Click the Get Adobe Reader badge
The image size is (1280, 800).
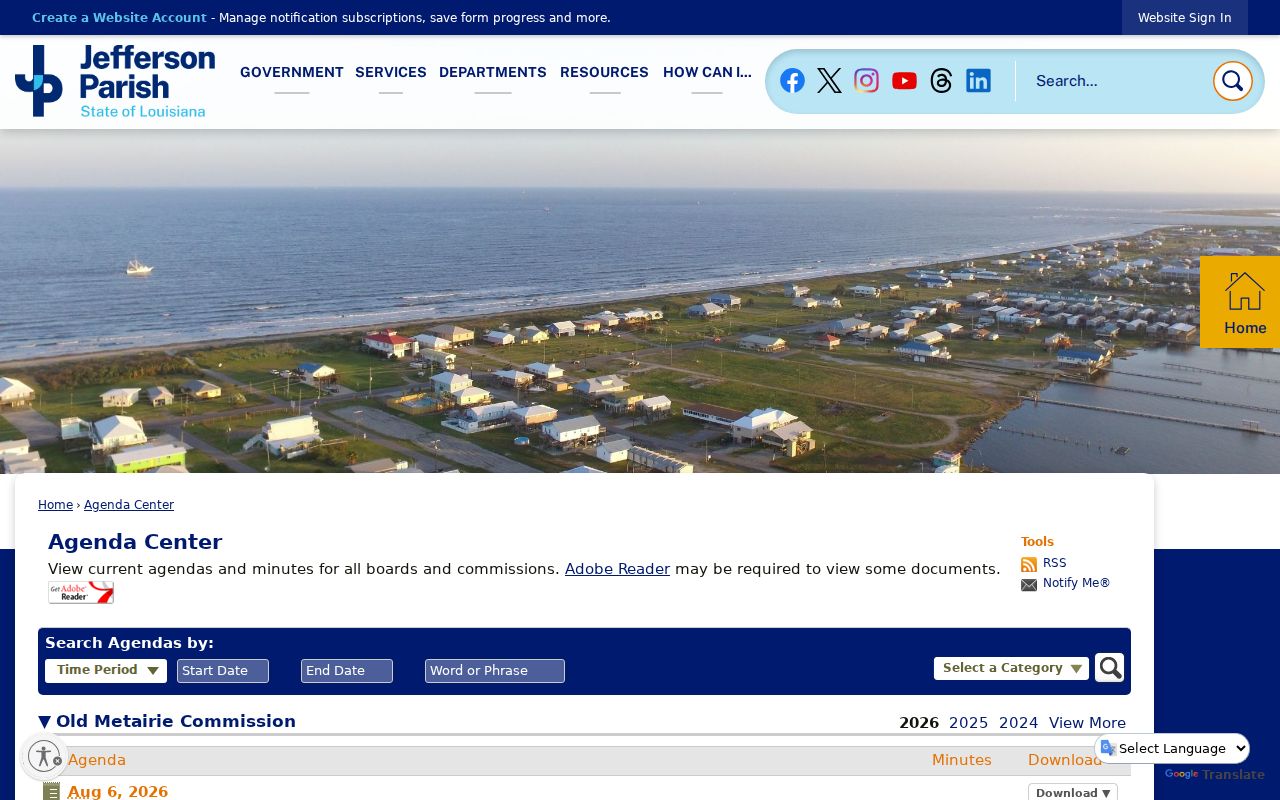[x=81, y=592]
